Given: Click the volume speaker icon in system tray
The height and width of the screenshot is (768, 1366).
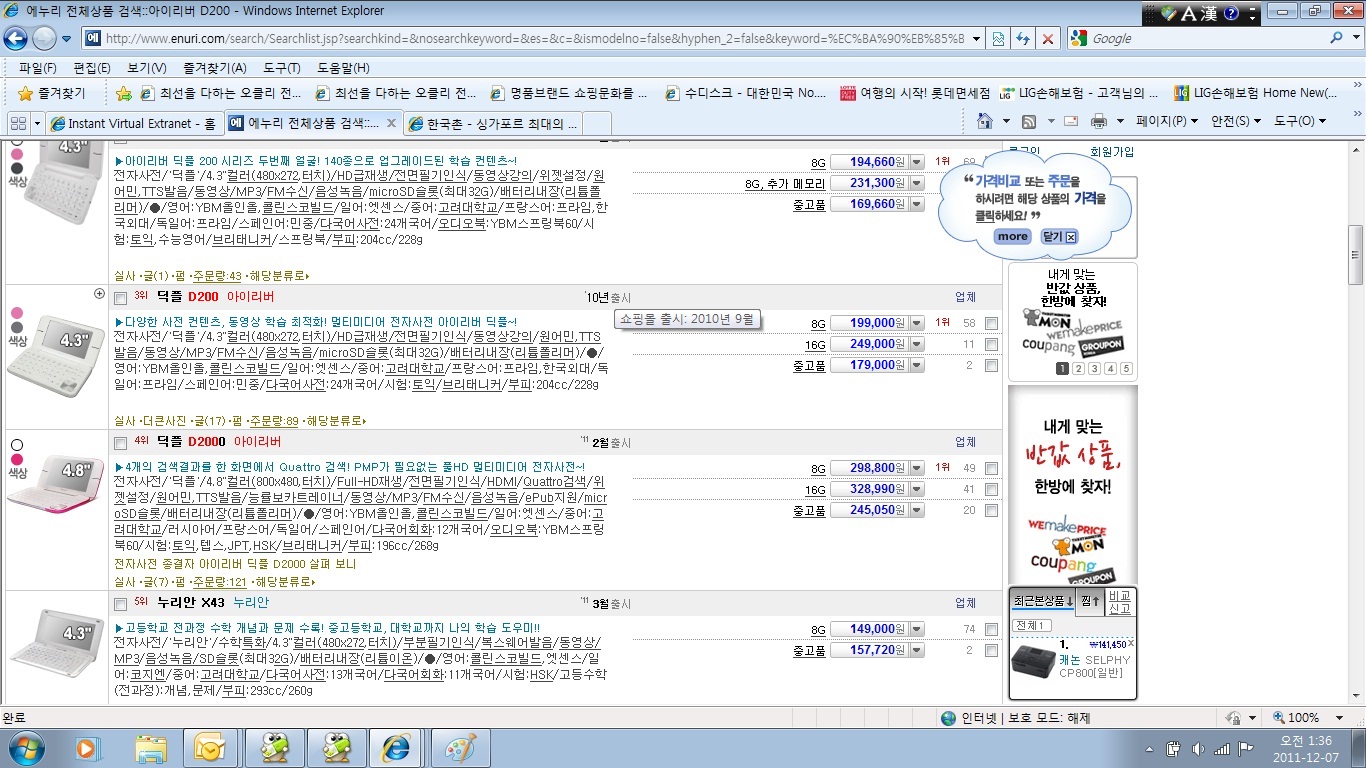Looking at the screenshot, I should [1199, 748].
